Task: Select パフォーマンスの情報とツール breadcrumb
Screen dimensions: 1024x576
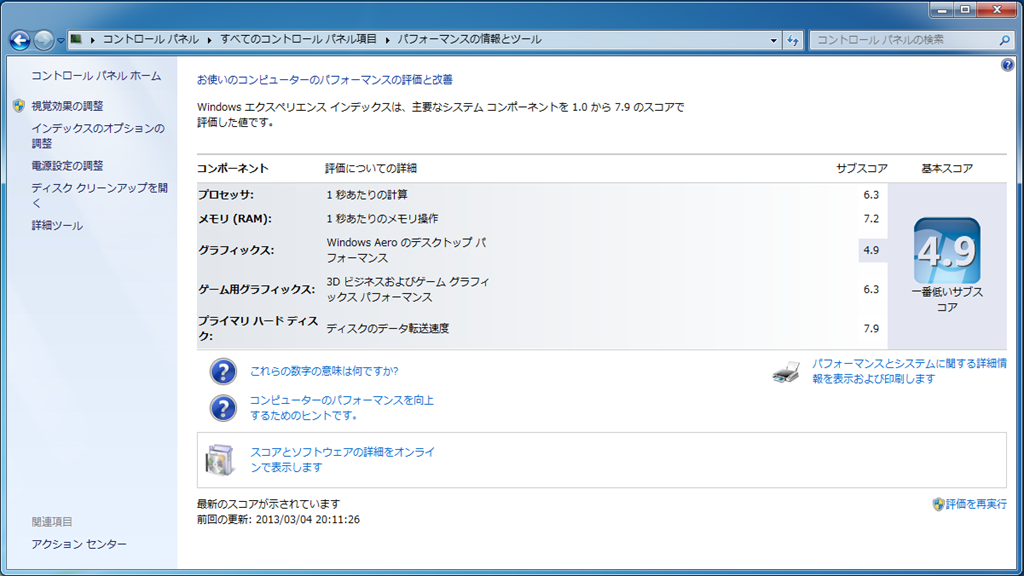Action: click(470, 39)
